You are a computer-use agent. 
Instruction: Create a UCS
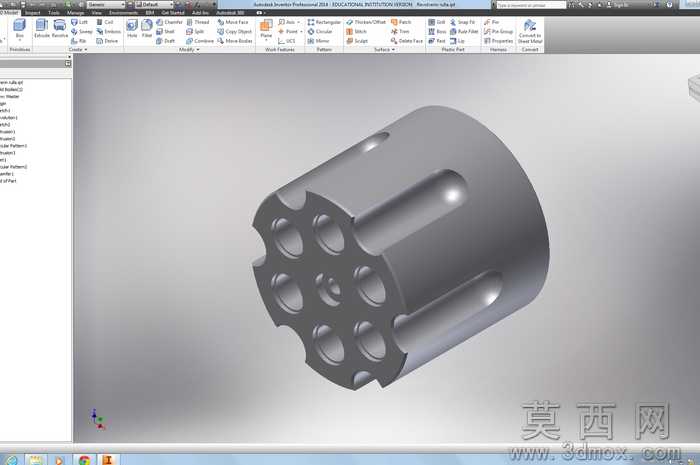click(287, 41)
